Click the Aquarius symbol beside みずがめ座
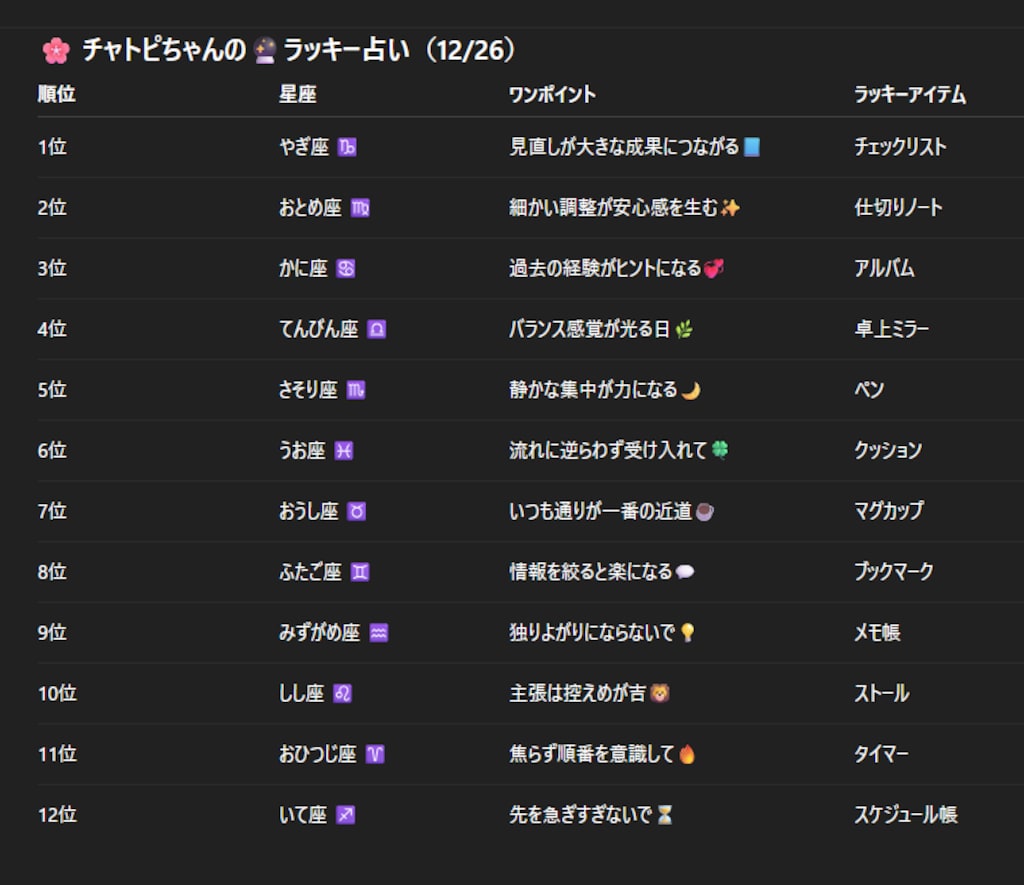Screen dimensions: 1024x885 (380, 631)
